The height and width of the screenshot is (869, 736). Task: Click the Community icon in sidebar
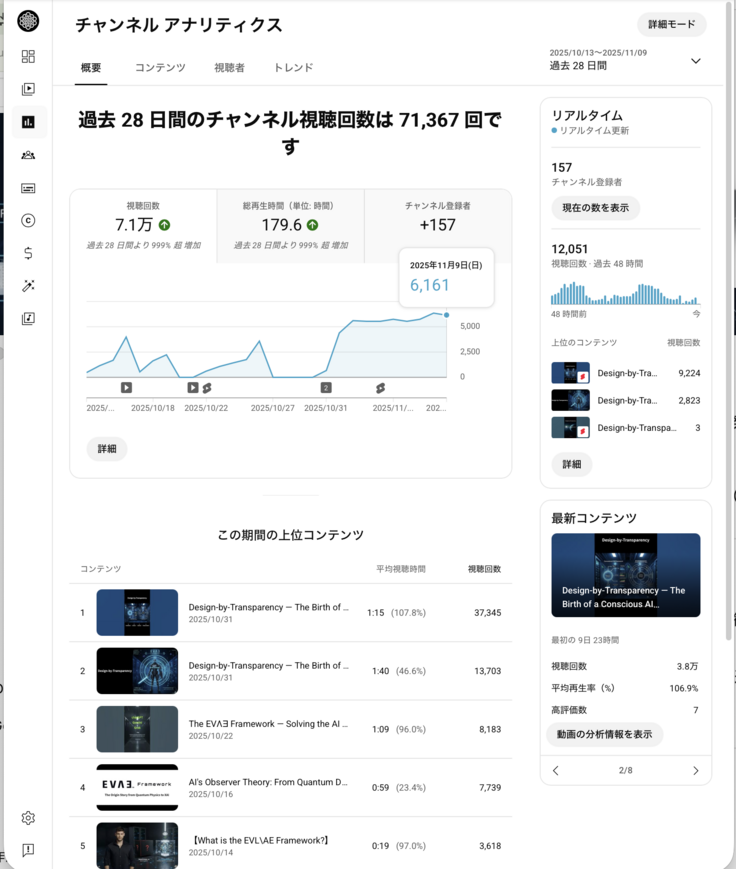tap(28, 155)
